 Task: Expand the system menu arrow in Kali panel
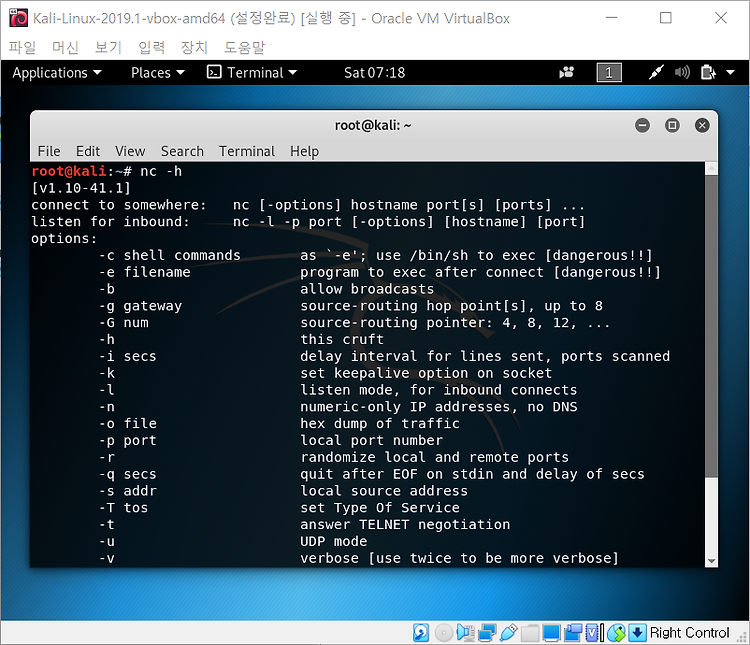(730, 73)
